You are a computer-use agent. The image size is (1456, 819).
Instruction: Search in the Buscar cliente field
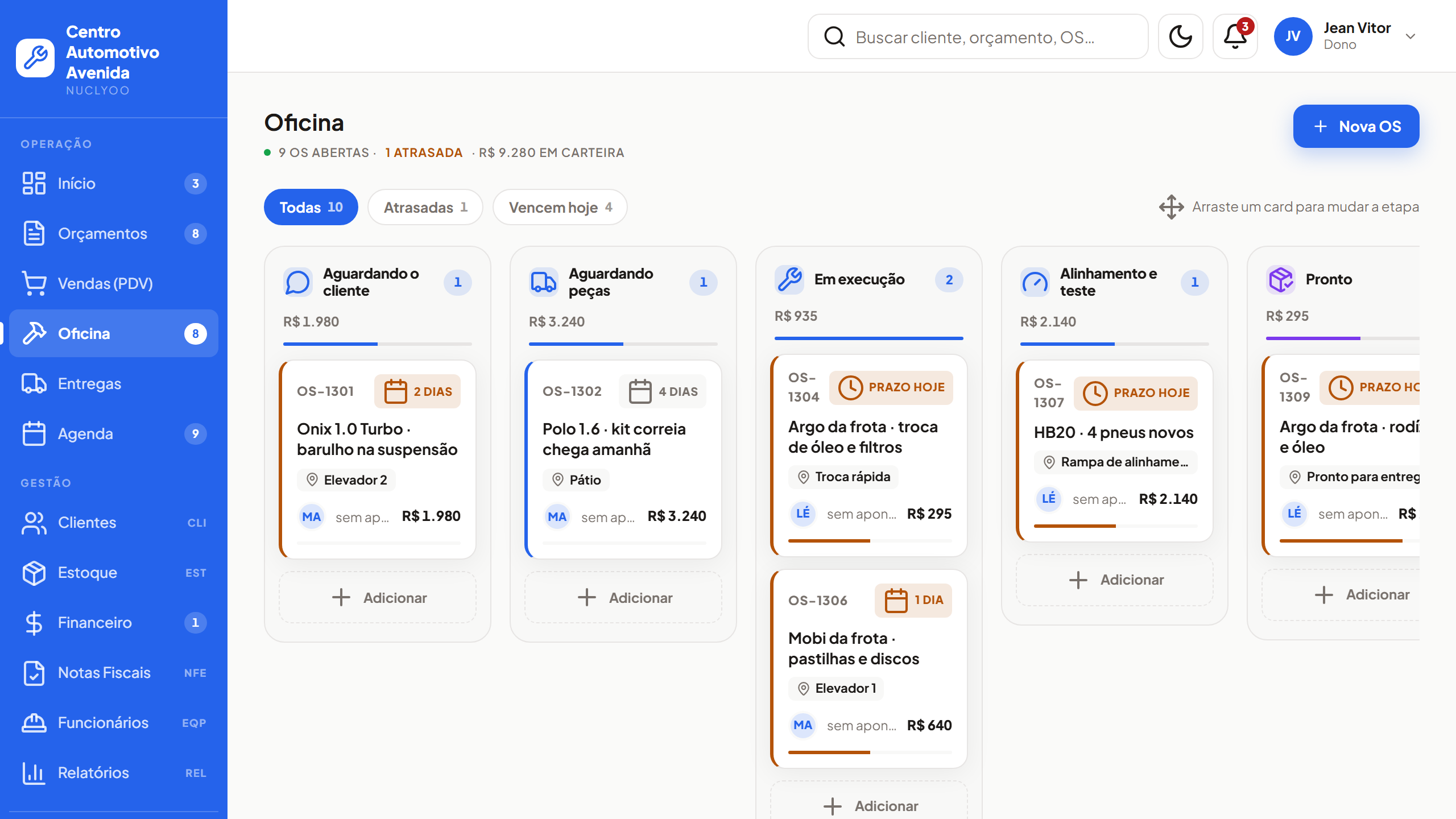[978, 36]
